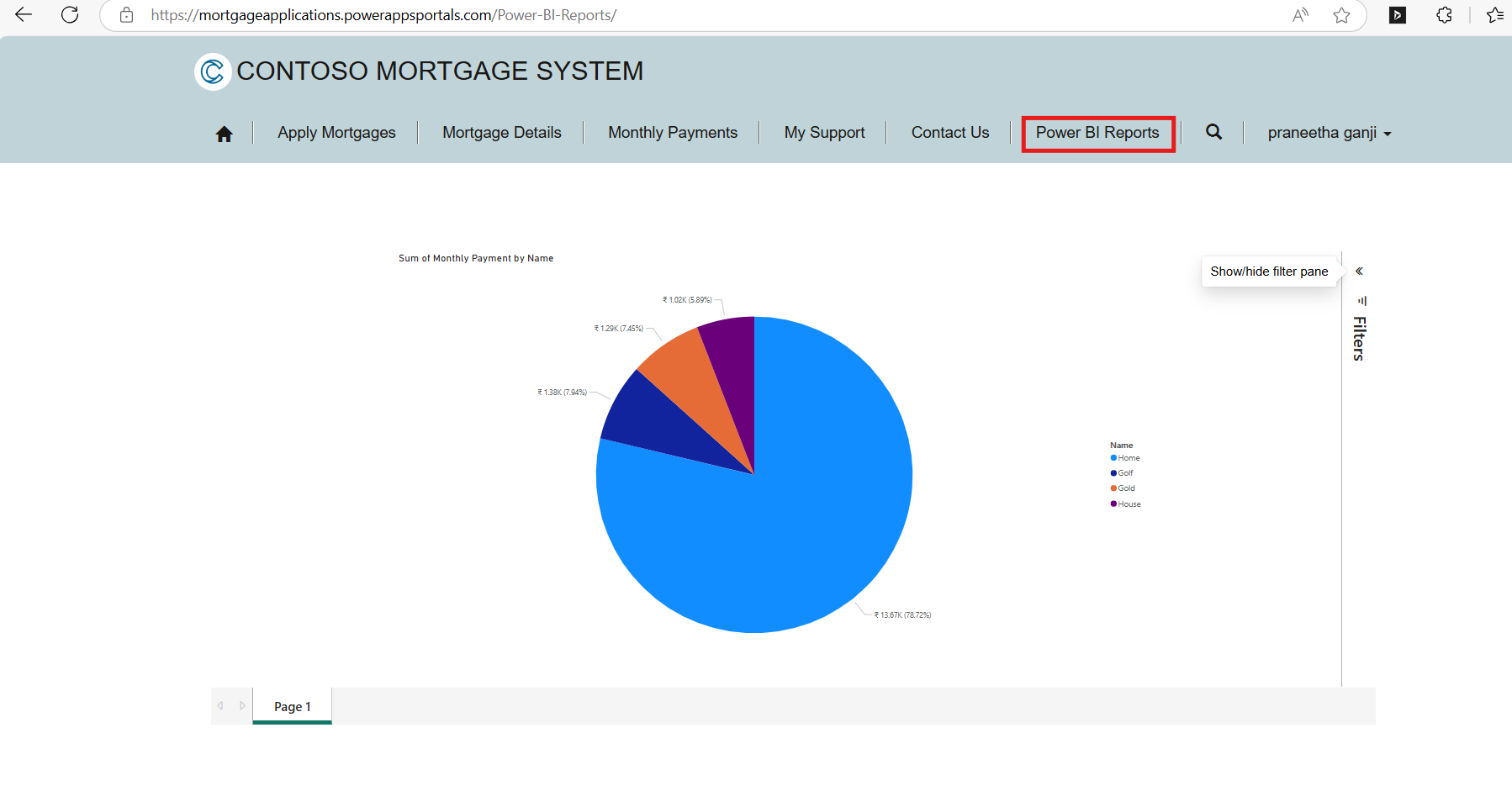This screenshot has height=791, width=1512.
Task: Click the read aloud icon in address bar
Action: click(1300, 15)
